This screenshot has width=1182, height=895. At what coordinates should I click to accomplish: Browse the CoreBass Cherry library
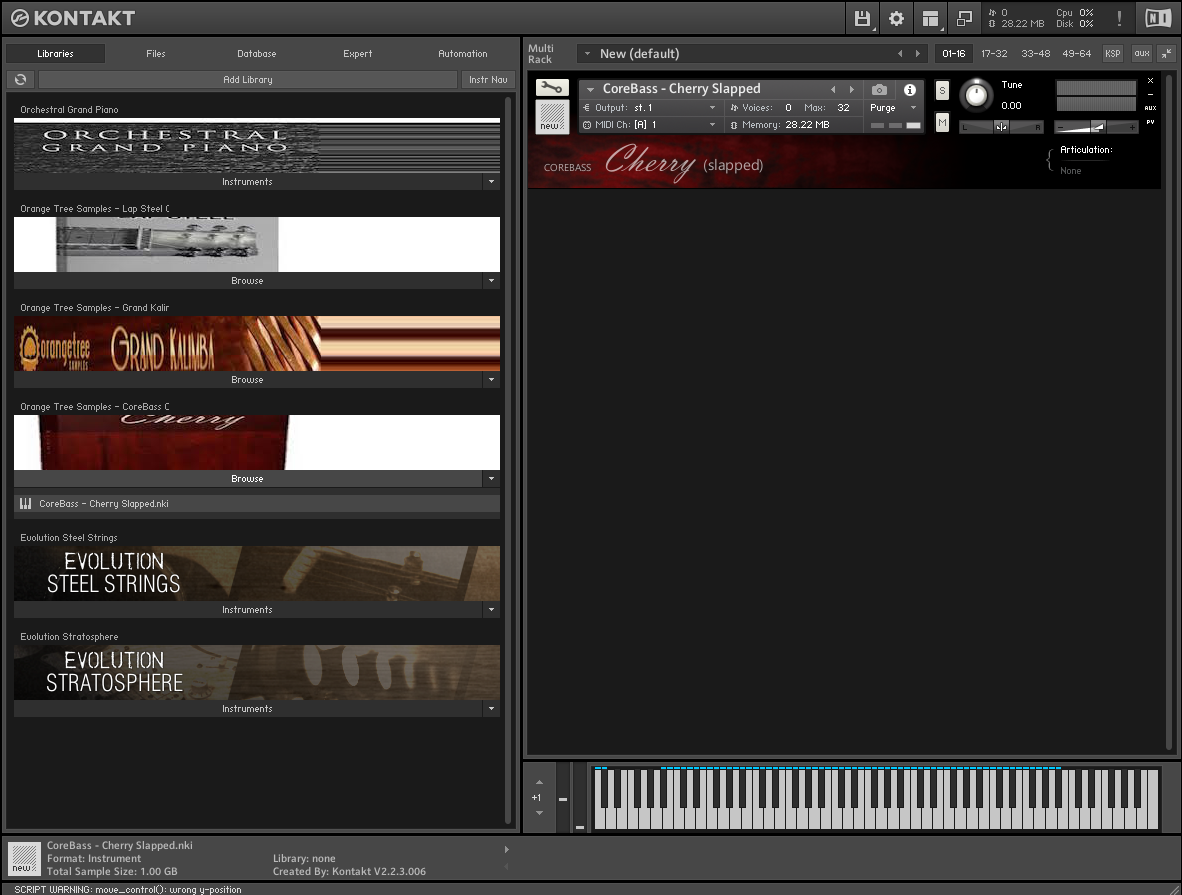[x=247, y=478]
